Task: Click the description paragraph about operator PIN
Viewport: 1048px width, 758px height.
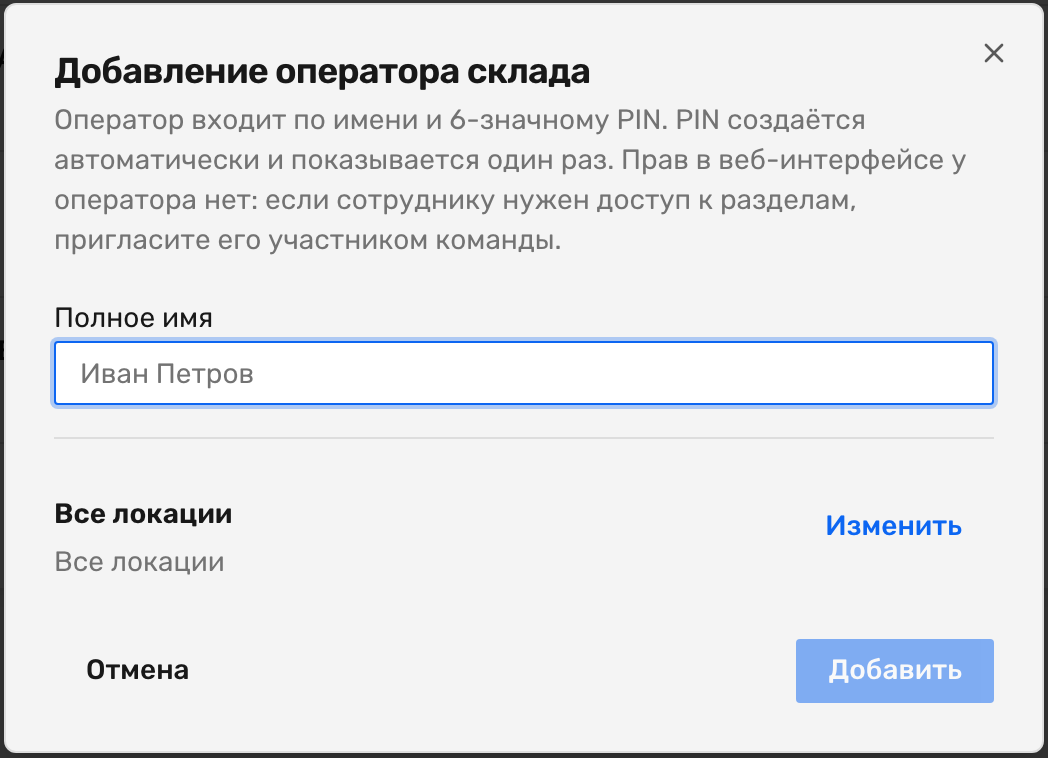Action: pyautogui.click(x=511, y=180)
